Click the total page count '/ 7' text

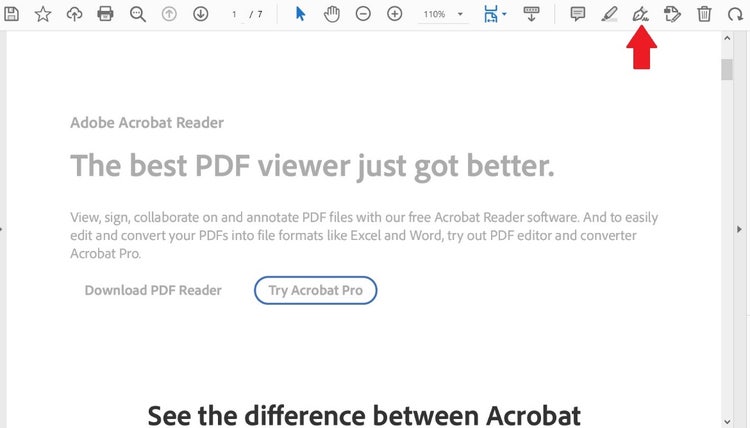tap(256, 14)
